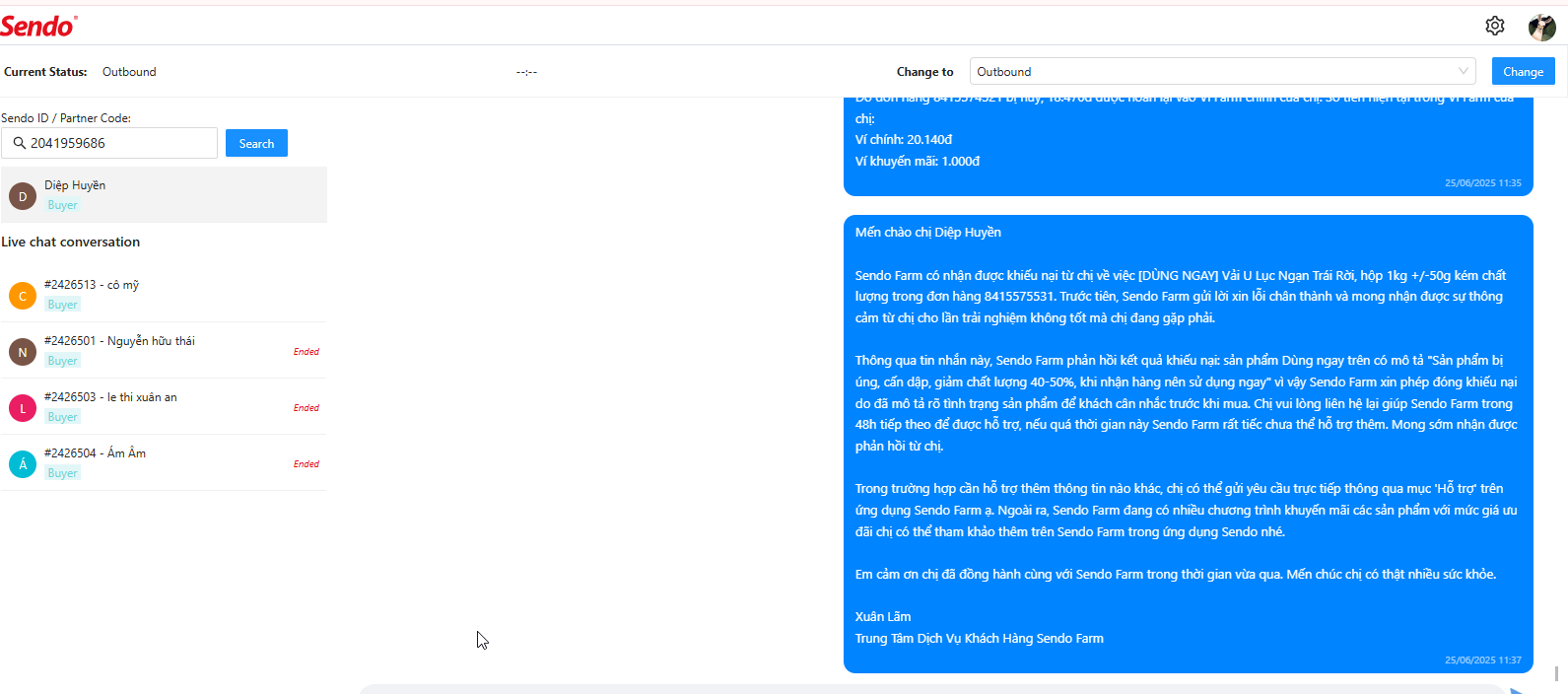The width and height of the screenshot is (1568, 694).
Task: Click the Live chat conversation heading
Action: pos(71,242)
